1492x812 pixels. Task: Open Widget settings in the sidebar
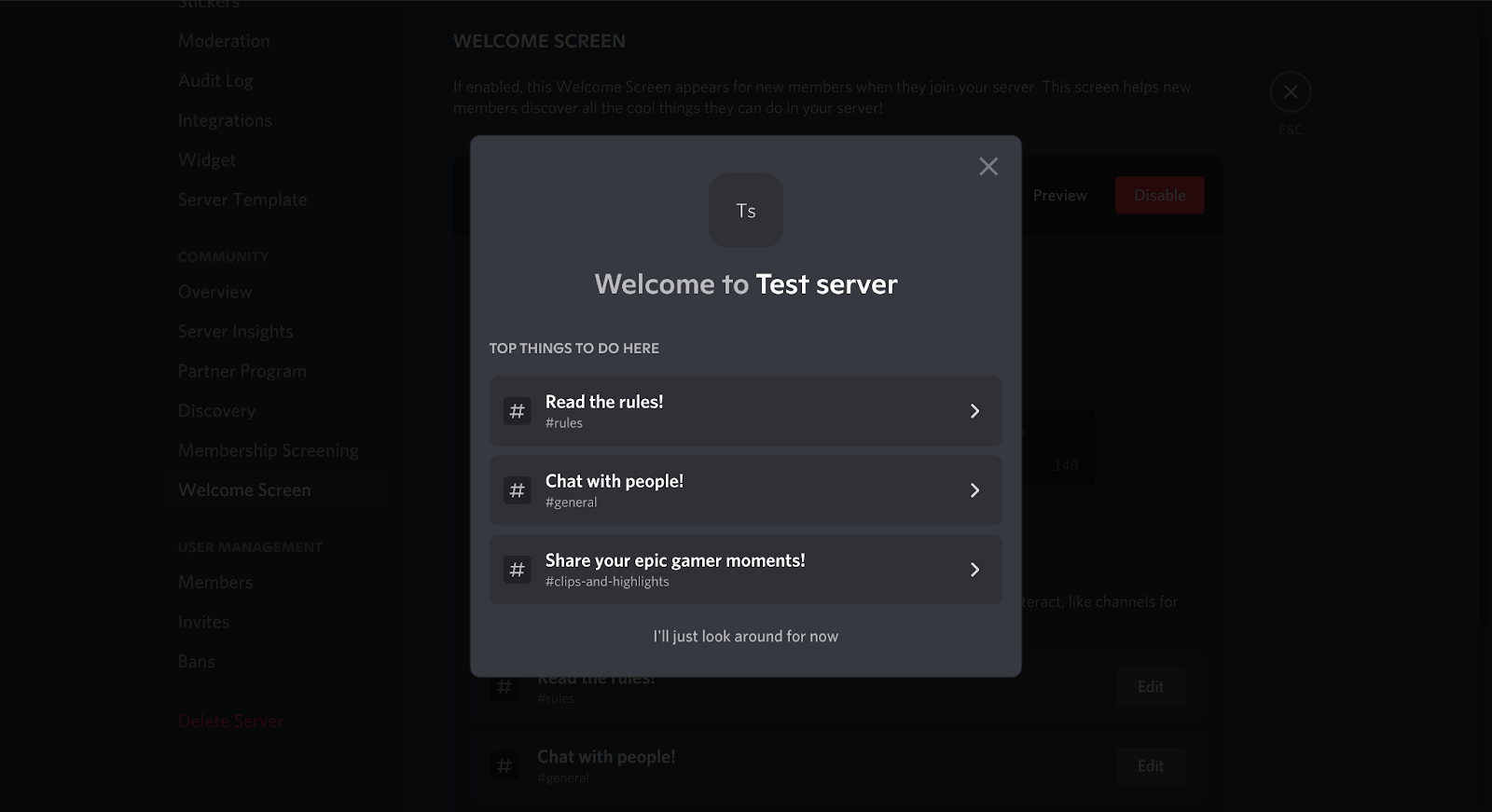click(x=207, y=160)
